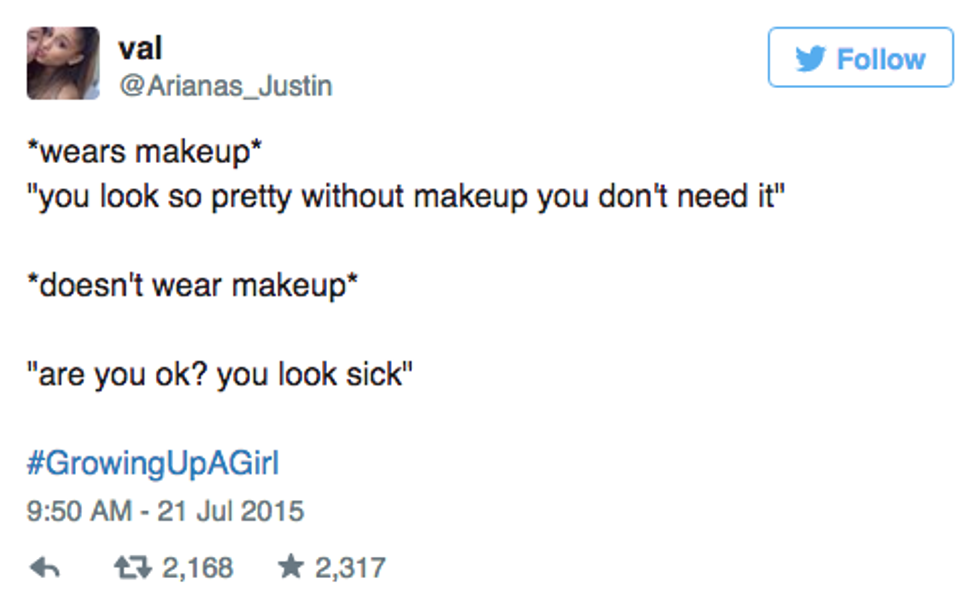Click the 9:50 AM tweet time
The height and width of the screenshot is (601, 980).
(78, 511)
